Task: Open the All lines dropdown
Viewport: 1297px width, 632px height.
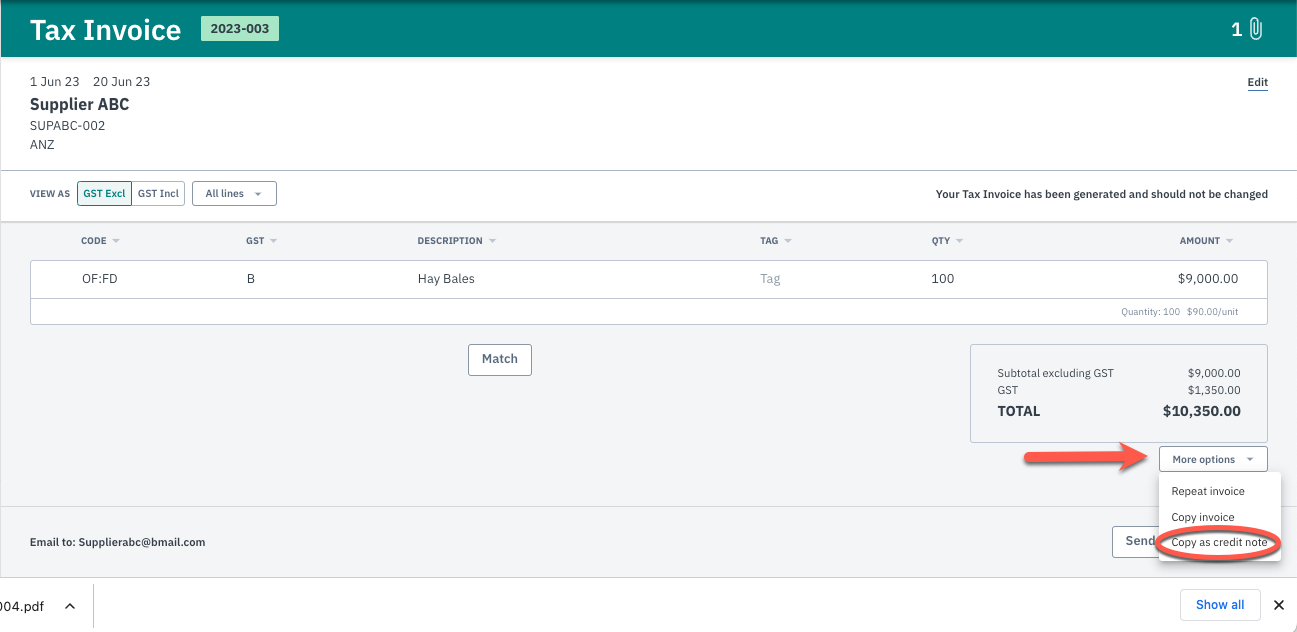Action: (x=234, y=194)
